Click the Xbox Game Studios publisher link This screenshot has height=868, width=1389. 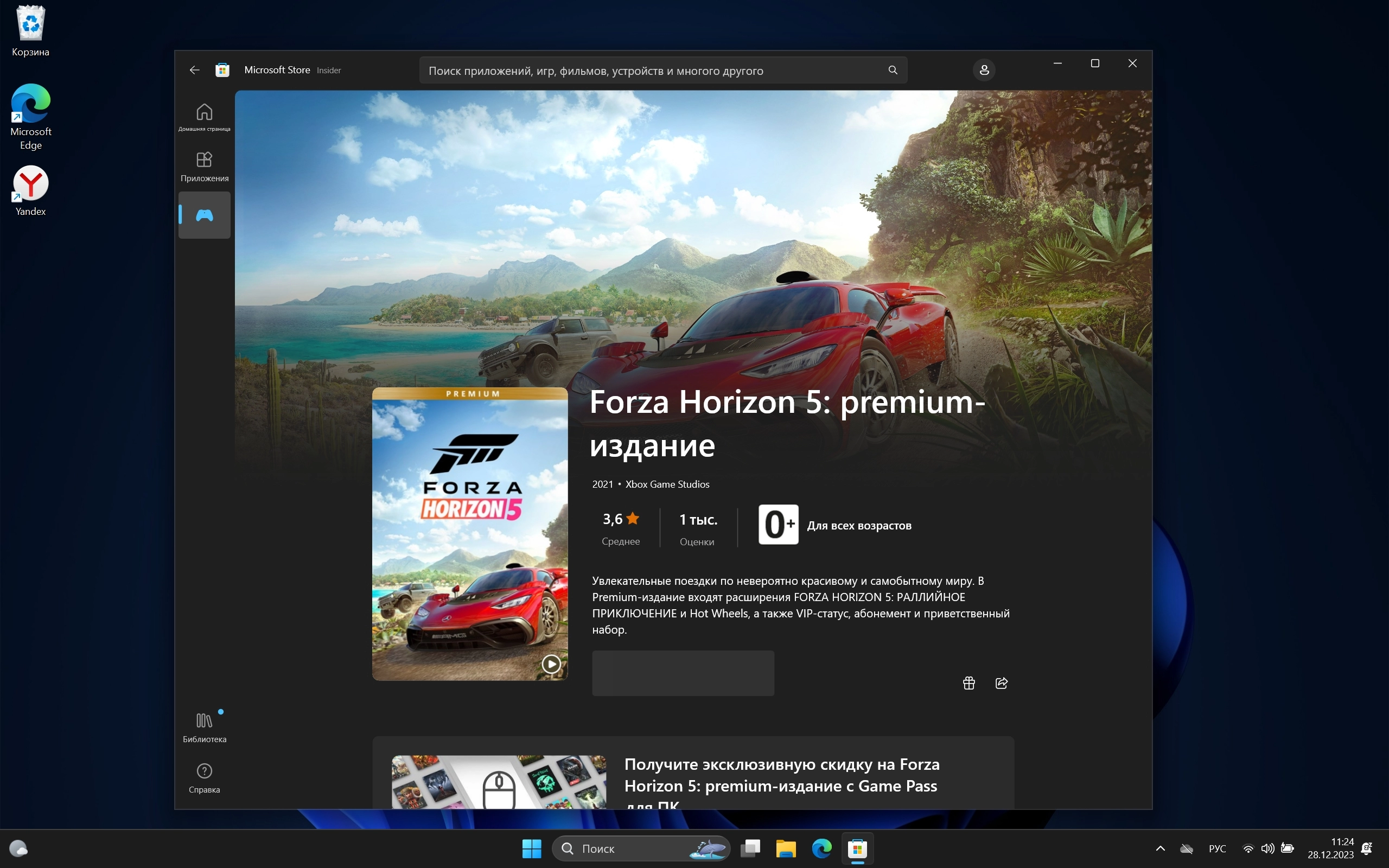point(667,484)
